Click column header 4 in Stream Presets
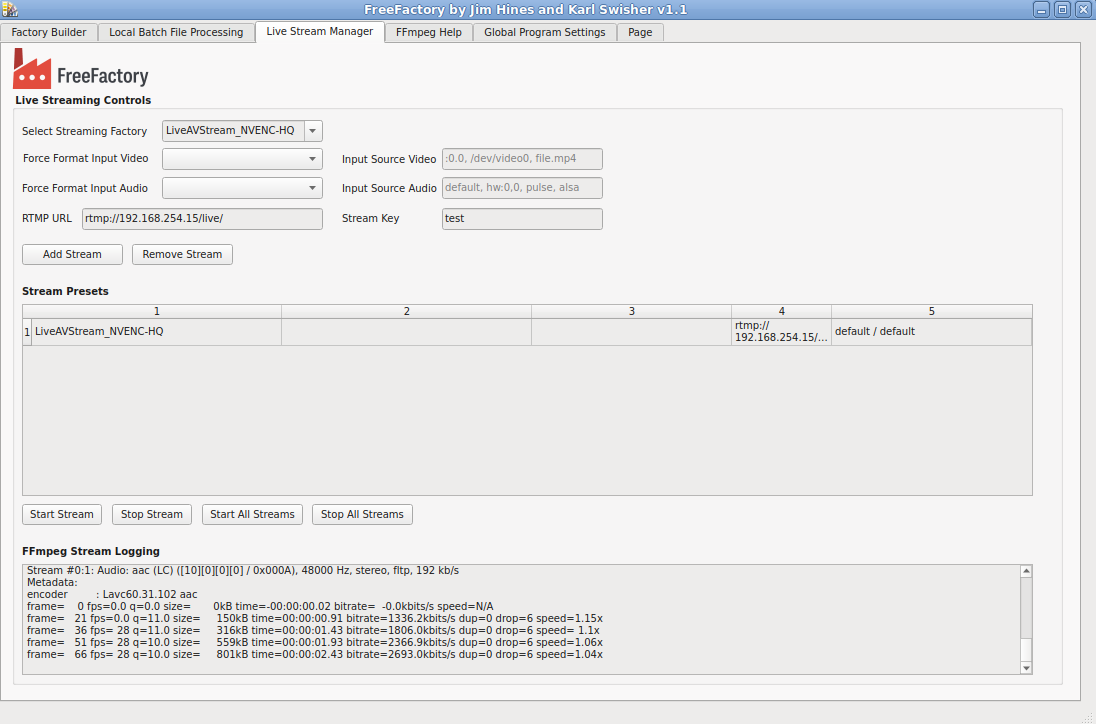 (x=781, y=311)
